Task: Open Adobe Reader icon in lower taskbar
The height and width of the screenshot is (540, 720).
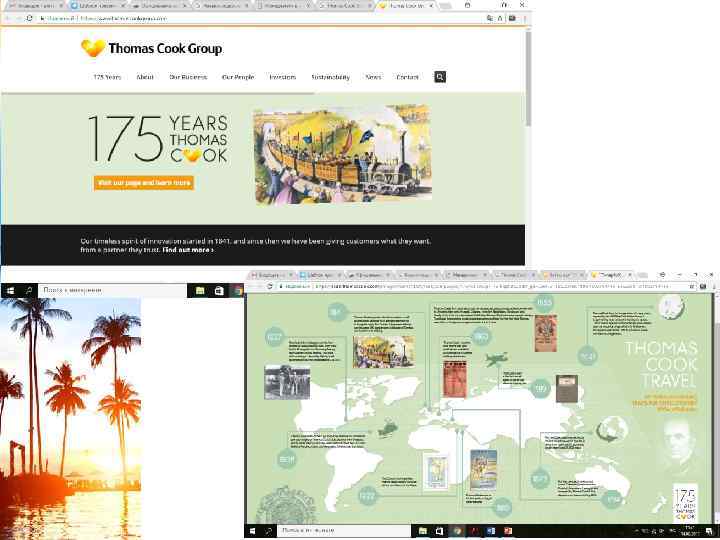Action: tap(474, 531)
